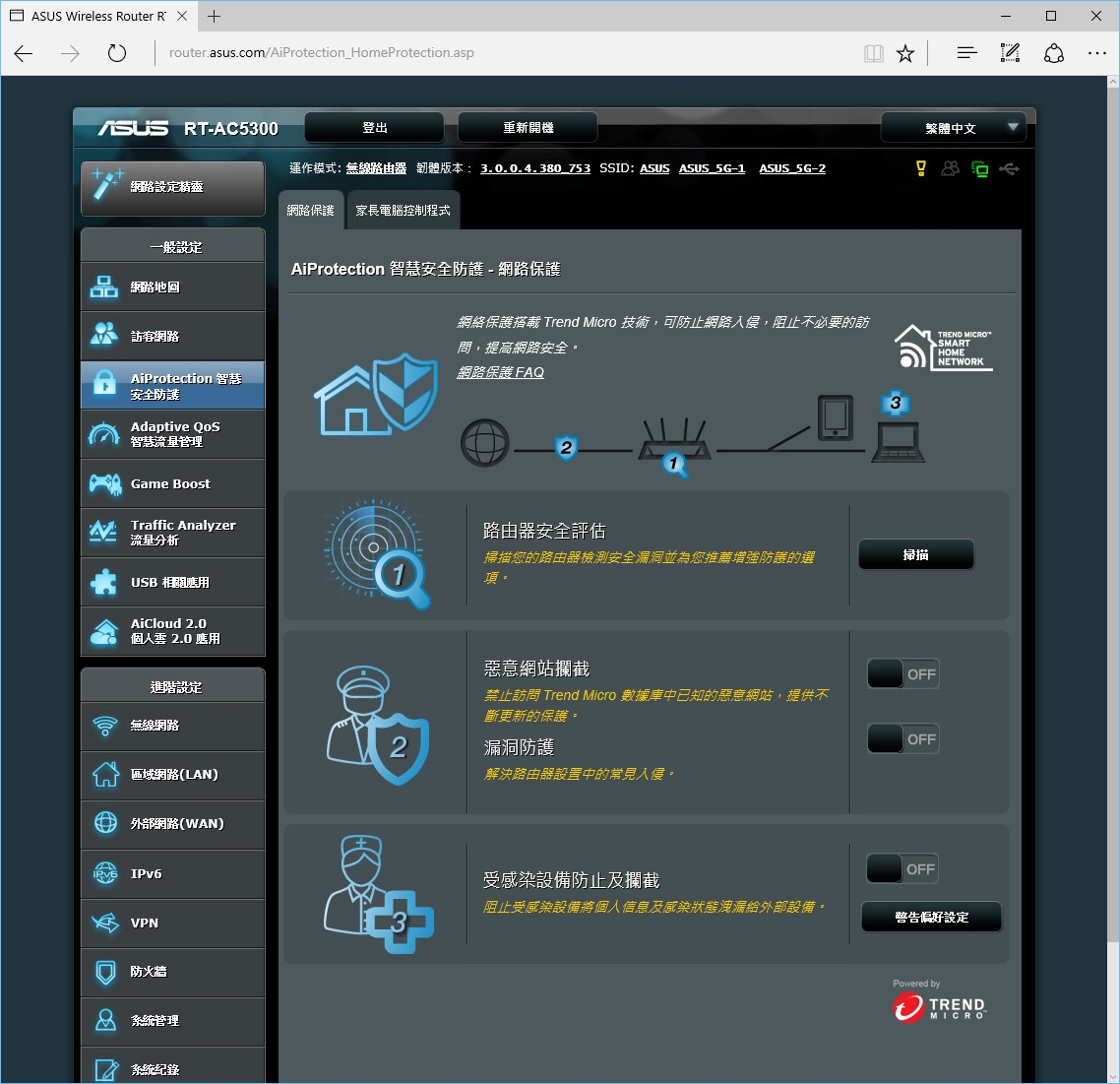1120x1084 pixels.
Task: Click the guest network users status icon
Action: (x=950, y=168)
